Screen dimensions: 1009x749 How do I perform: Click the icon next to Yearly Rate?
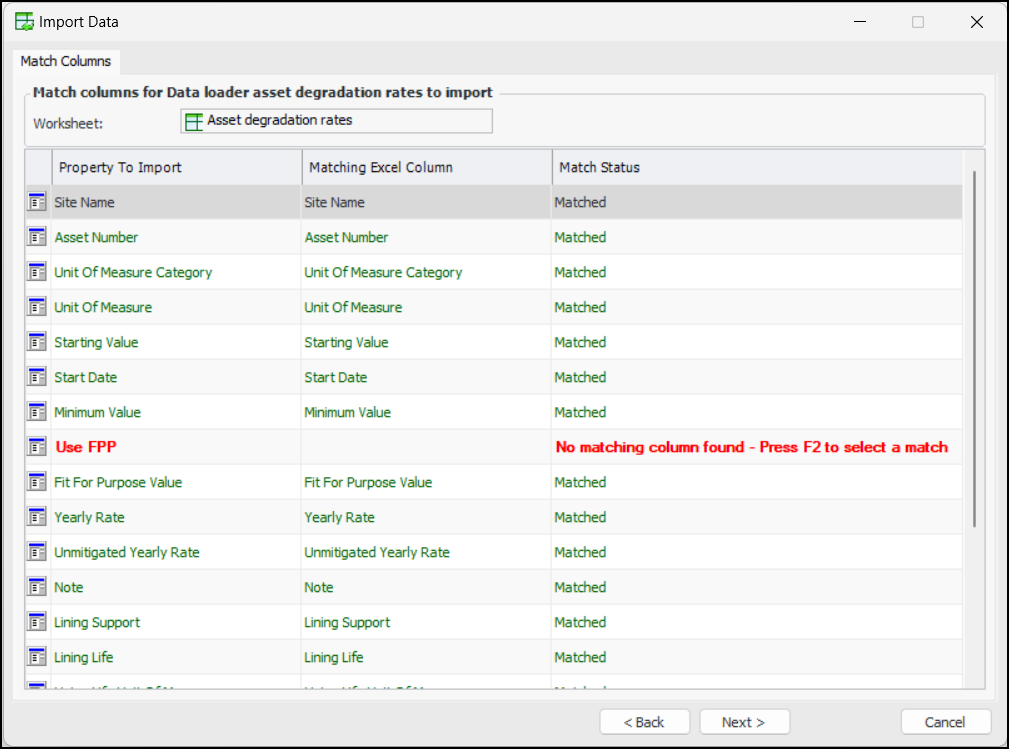click(37, 517)
